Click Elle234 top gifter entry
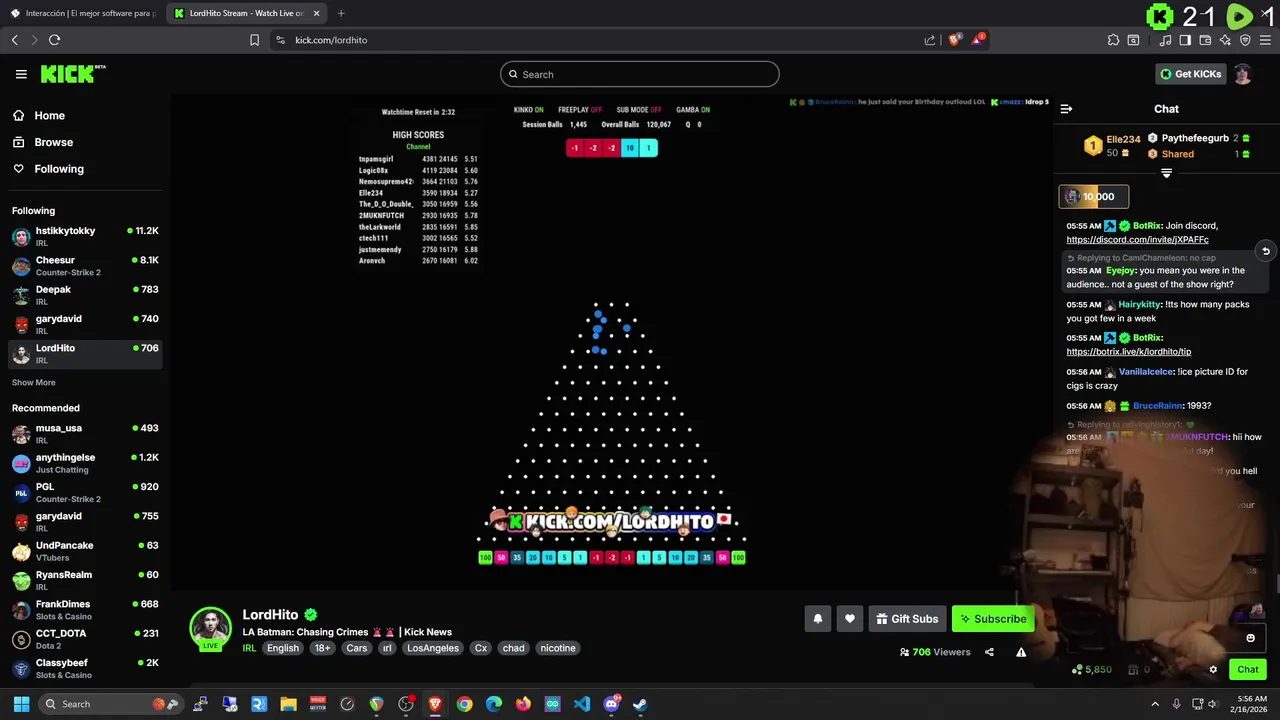The height and width of the screenshot is (720, 1280). click(1112, 146)
